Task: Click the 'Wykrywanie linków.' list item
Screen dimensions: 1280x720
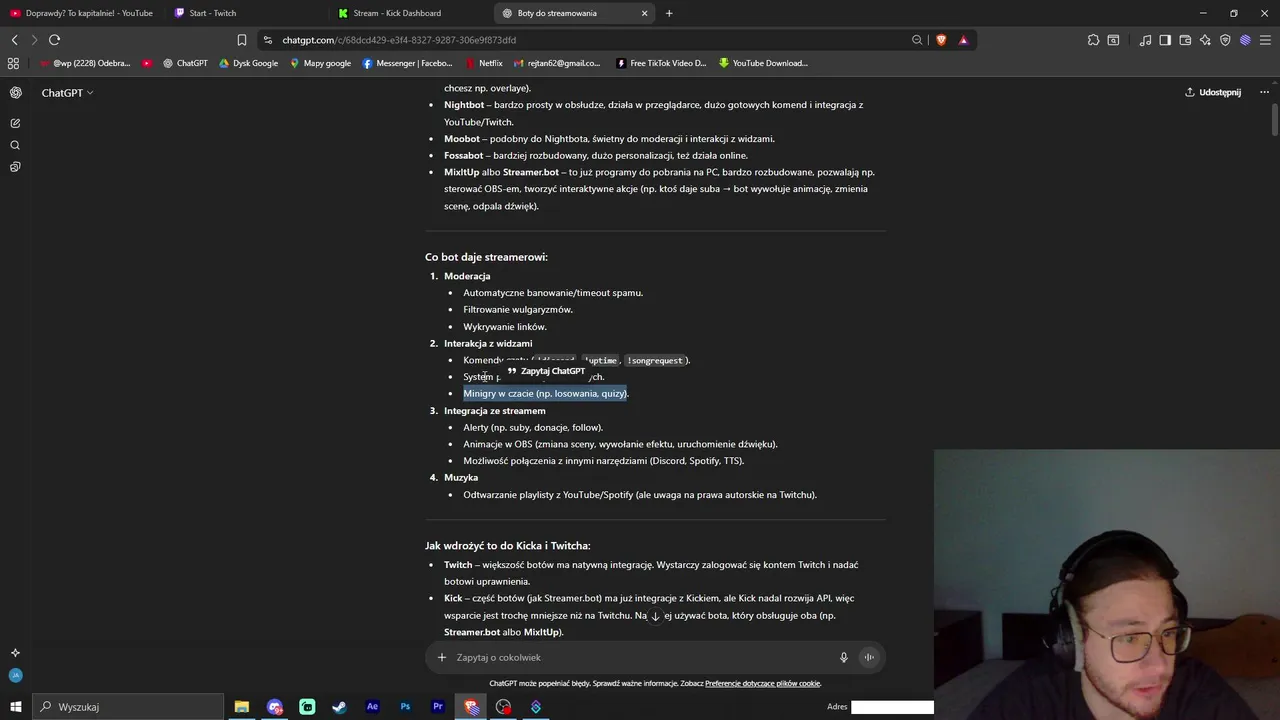Action: (505, 327)
